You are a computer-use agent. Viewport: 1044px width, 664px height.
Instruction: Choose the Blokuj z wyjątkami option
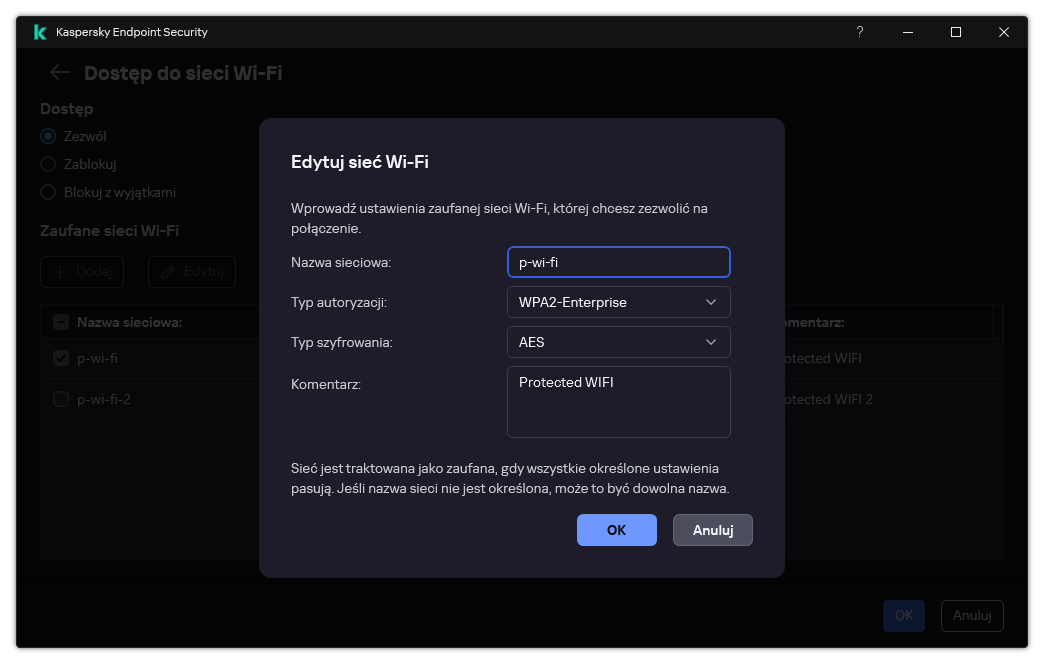point(47,192)
